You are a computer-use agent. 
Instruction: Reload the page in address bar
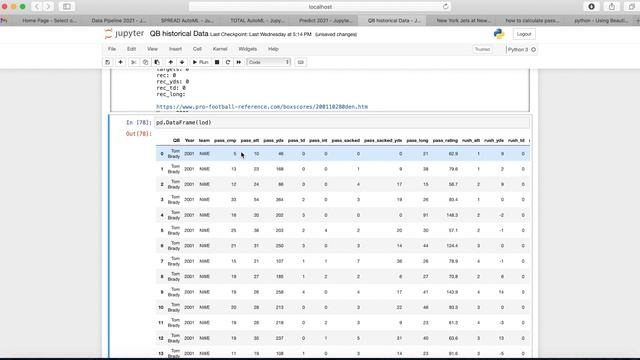pyautogui.click(x=446, y=7)
